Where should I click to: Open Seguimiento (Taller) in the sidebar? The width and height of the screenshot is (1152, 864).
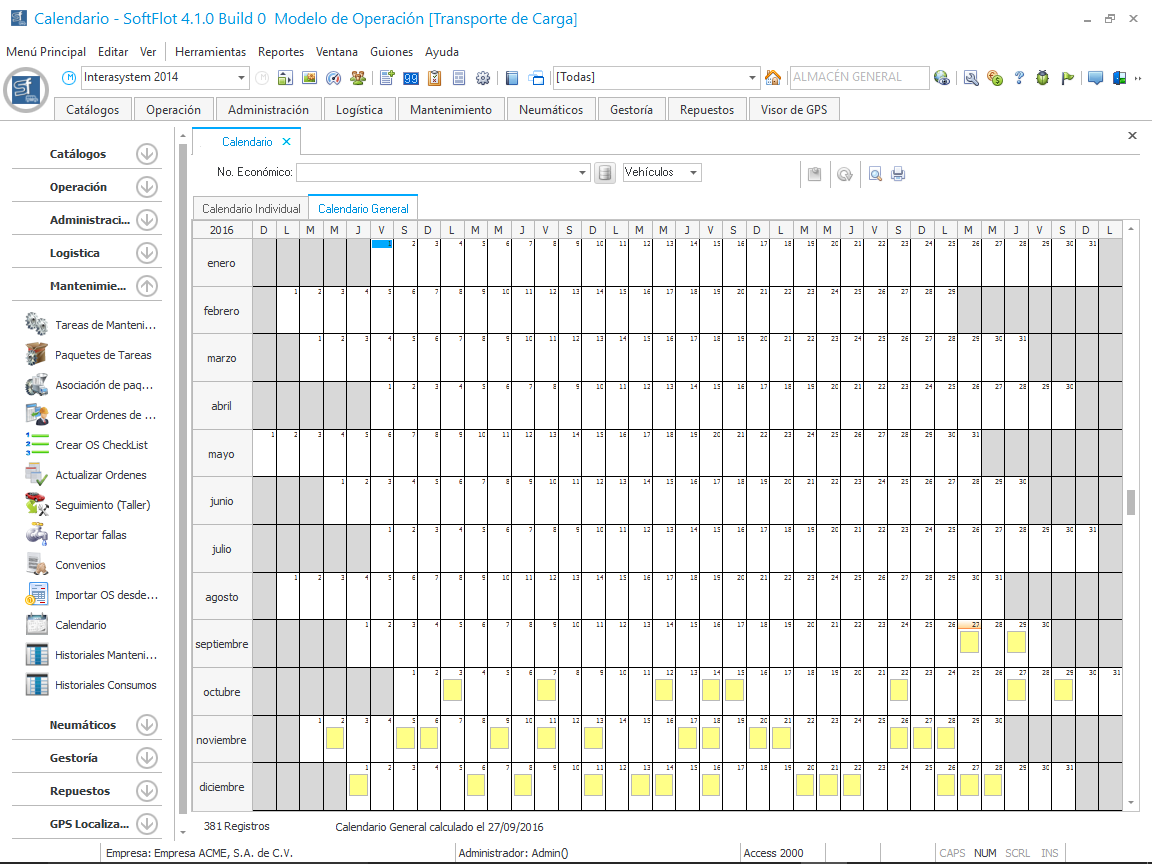(x=102, y=505)
